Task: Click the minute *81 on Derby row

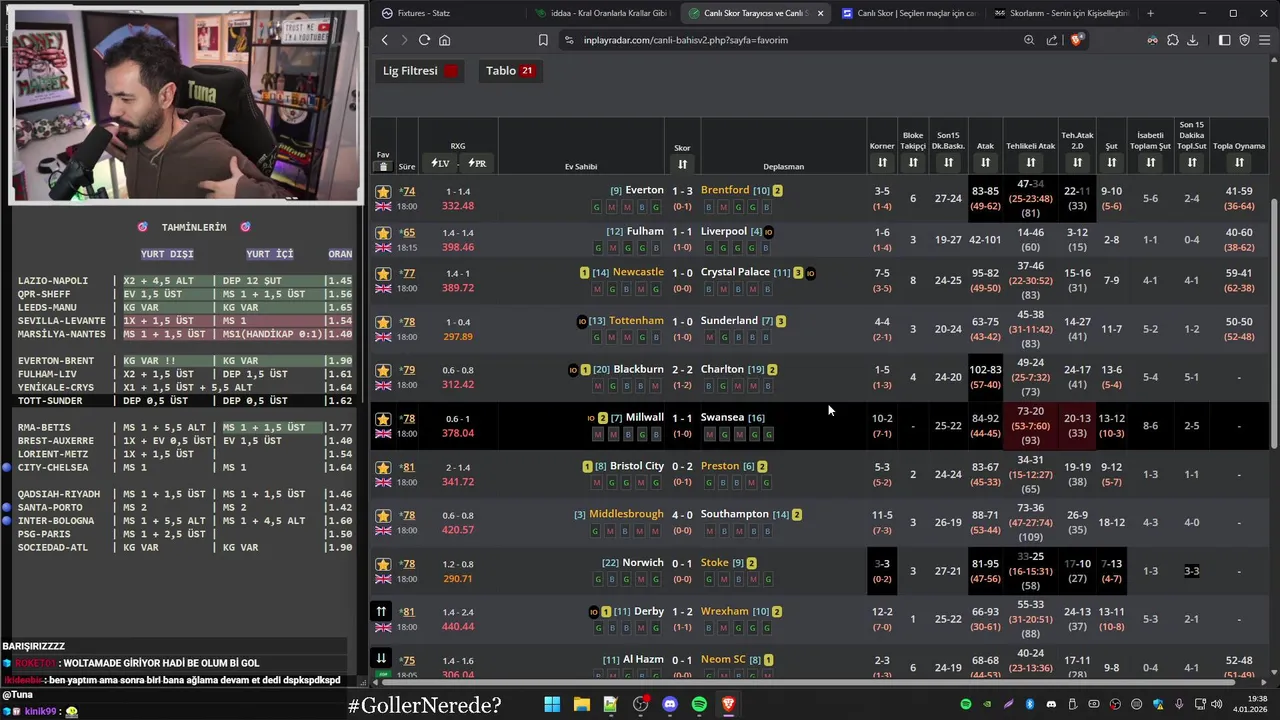Action: click(x=407, y=611)
